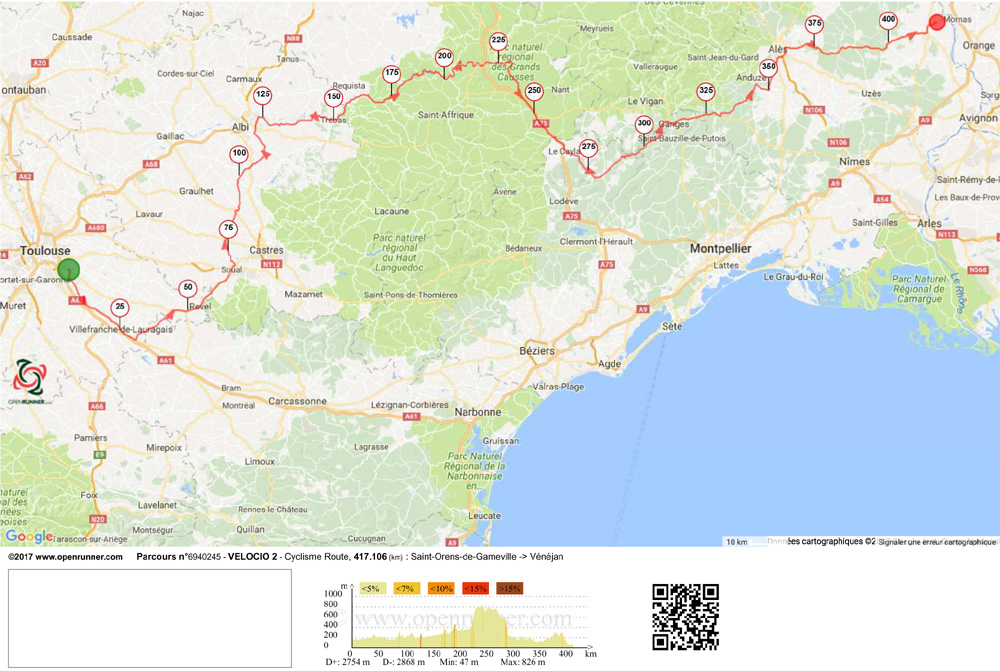Click the Castres city label
The image size is (1000, 671).
pos(267,250)
